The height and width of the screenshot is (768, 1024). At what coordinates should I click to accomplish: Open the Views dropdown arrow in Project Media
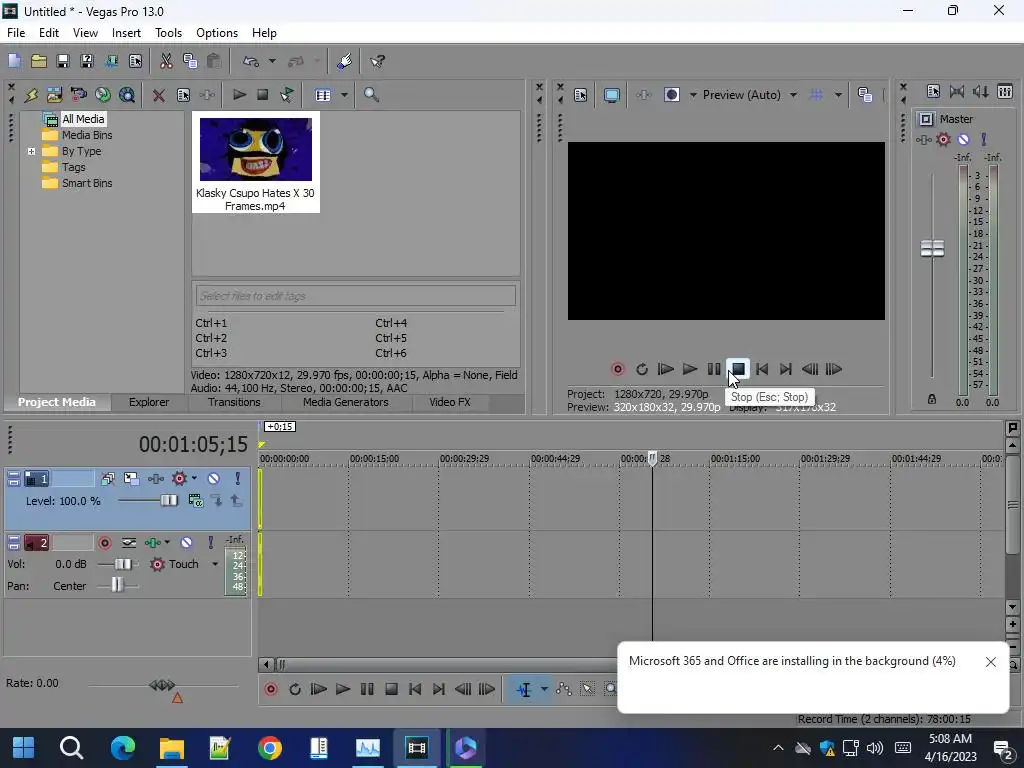coord(344,95)
